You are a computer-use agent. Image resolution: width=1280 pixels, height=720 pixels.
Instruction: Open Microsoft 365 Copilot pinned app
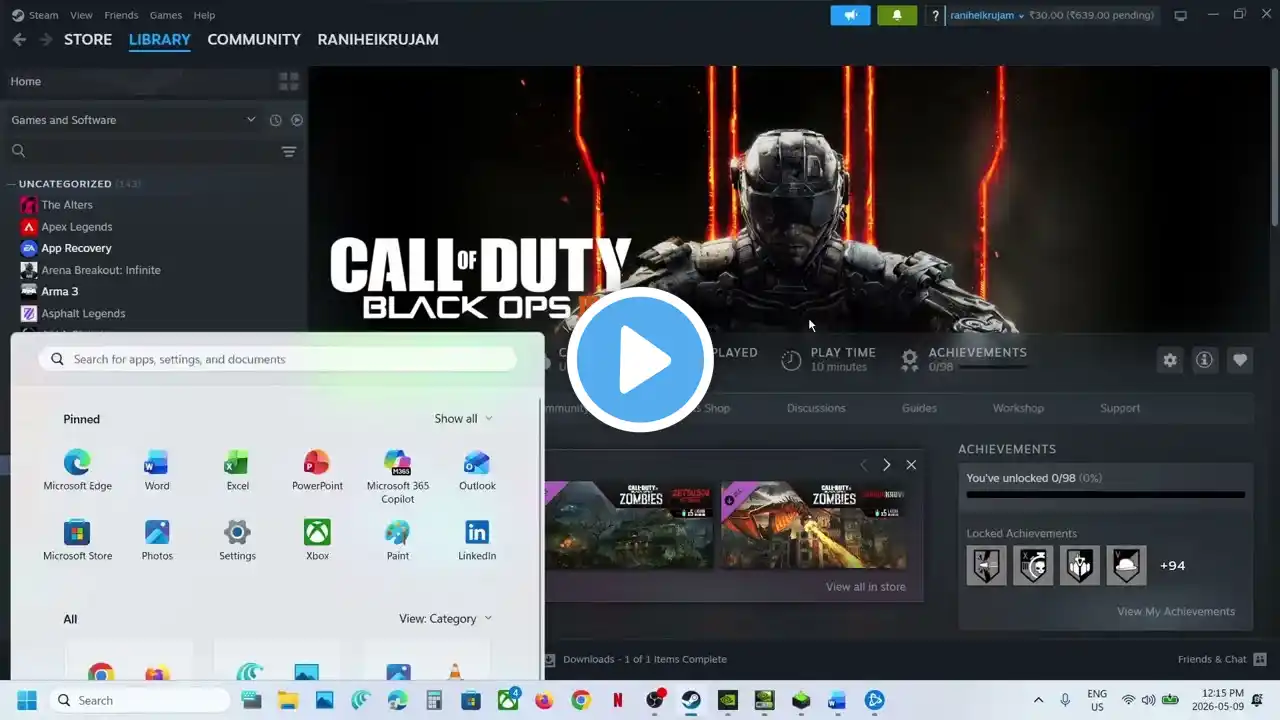pyautogui.click(x=397, y=476)
